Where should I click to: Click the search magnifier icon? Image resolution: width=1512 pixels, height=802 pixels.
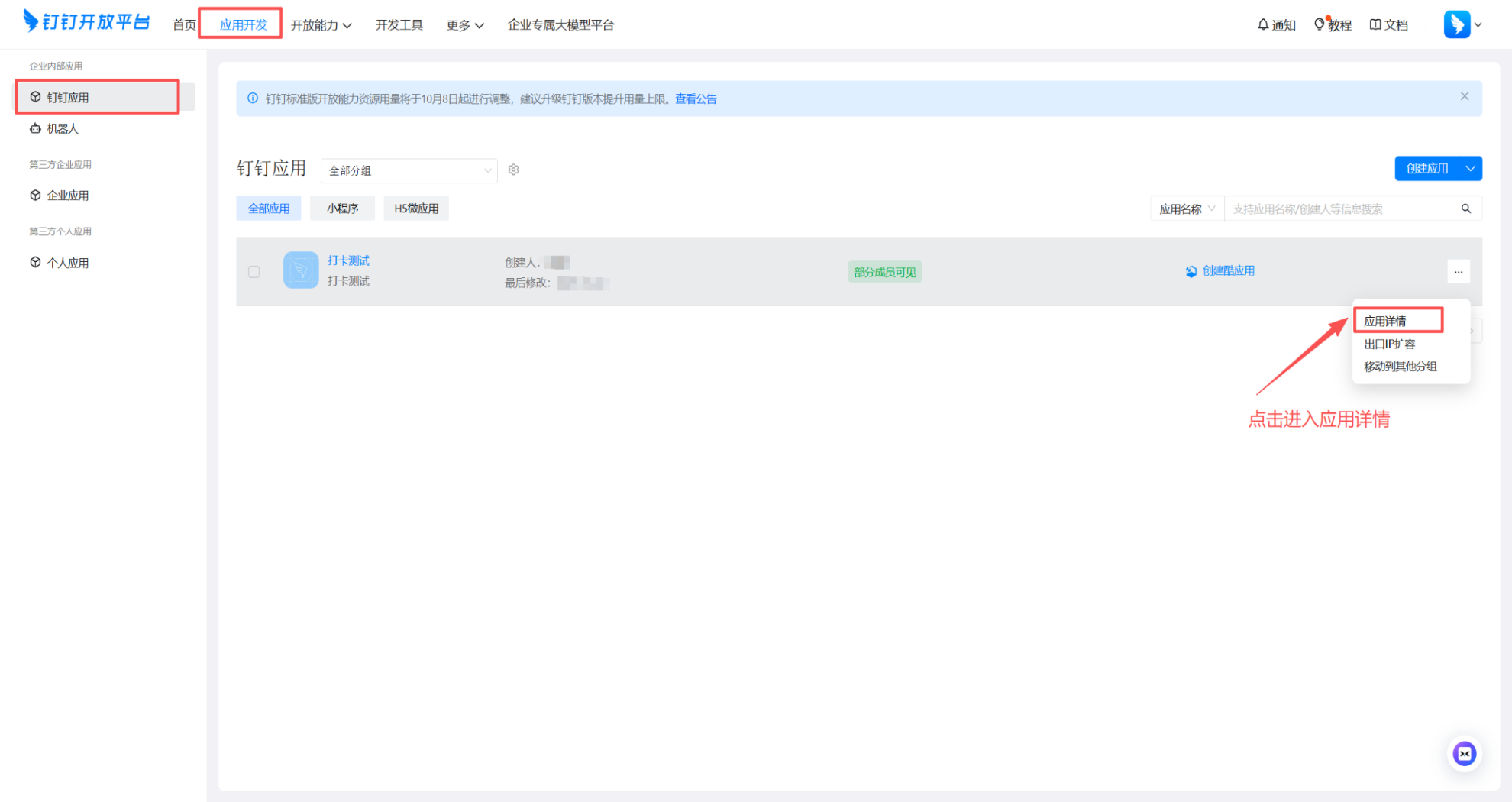pyautogui.click(x=1465, y=209)
